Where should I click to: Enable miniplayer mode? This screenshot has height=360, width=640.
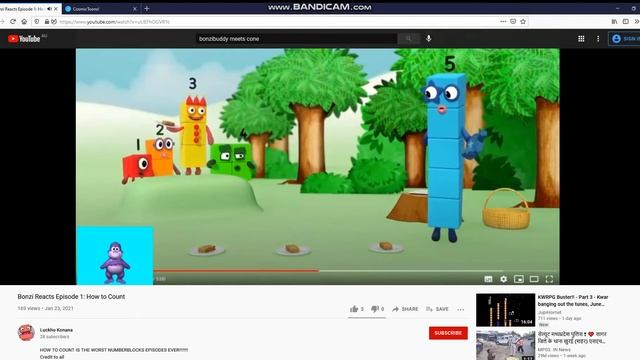coord(519,279)
